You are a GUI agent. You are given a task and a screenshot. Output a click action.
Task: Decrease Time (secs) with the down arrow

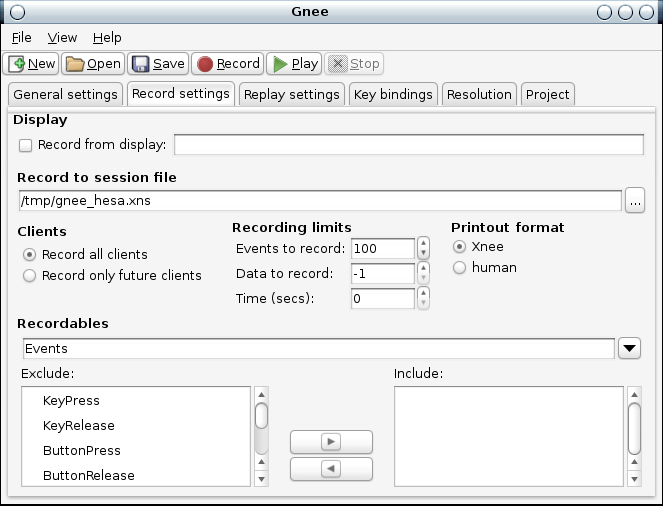click(x=423, y=303)
